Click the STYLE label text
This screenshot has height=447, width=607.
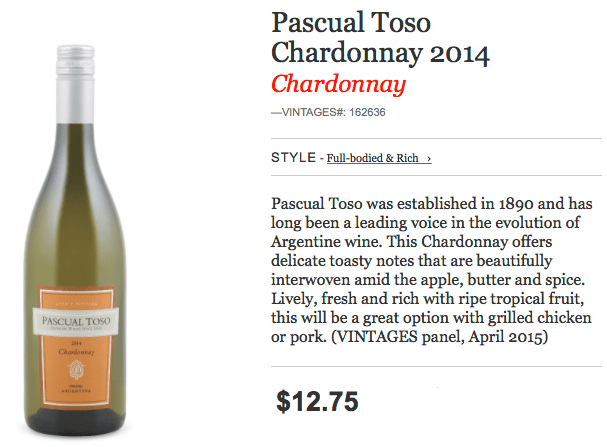(x=293, y=158)
